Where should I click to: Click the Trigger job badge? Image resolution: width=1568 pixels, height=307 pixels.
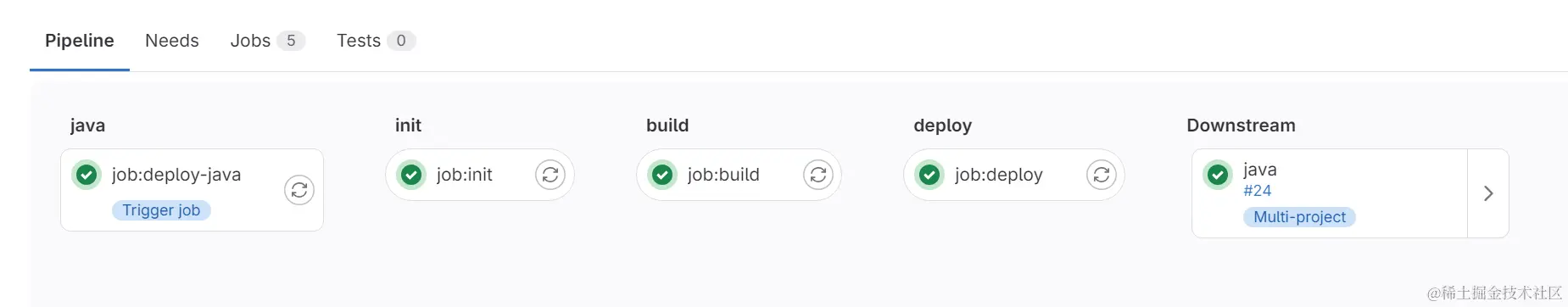pyautogui.click(x=161, y=210)
